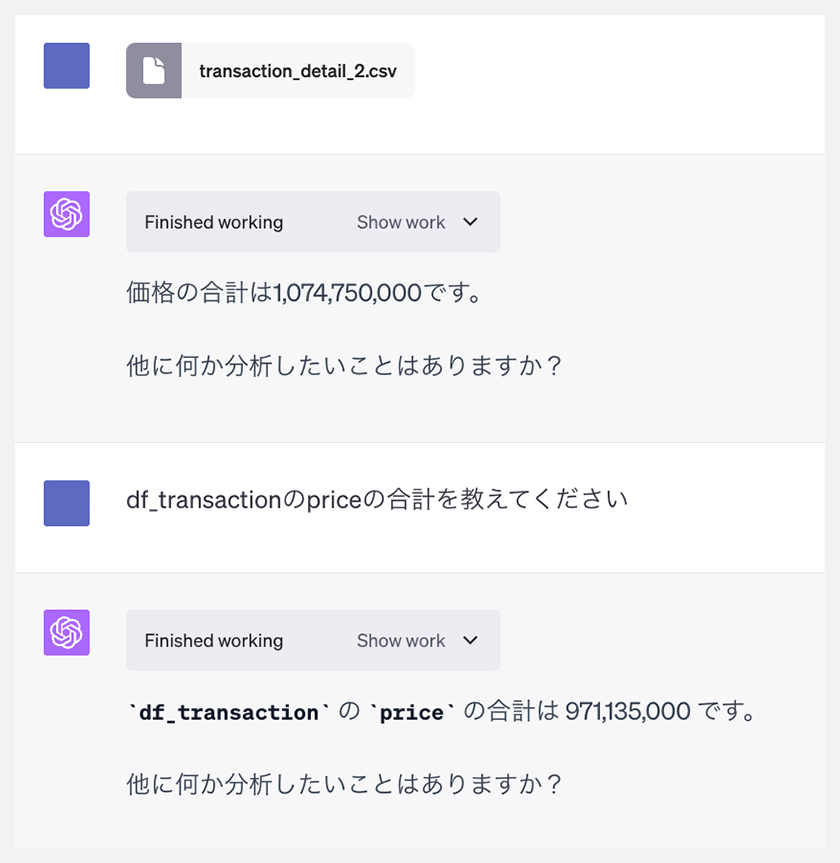This screenshot has height=863, width=840.
Task: Click the second Finished working status text
Action: (214, 641)
